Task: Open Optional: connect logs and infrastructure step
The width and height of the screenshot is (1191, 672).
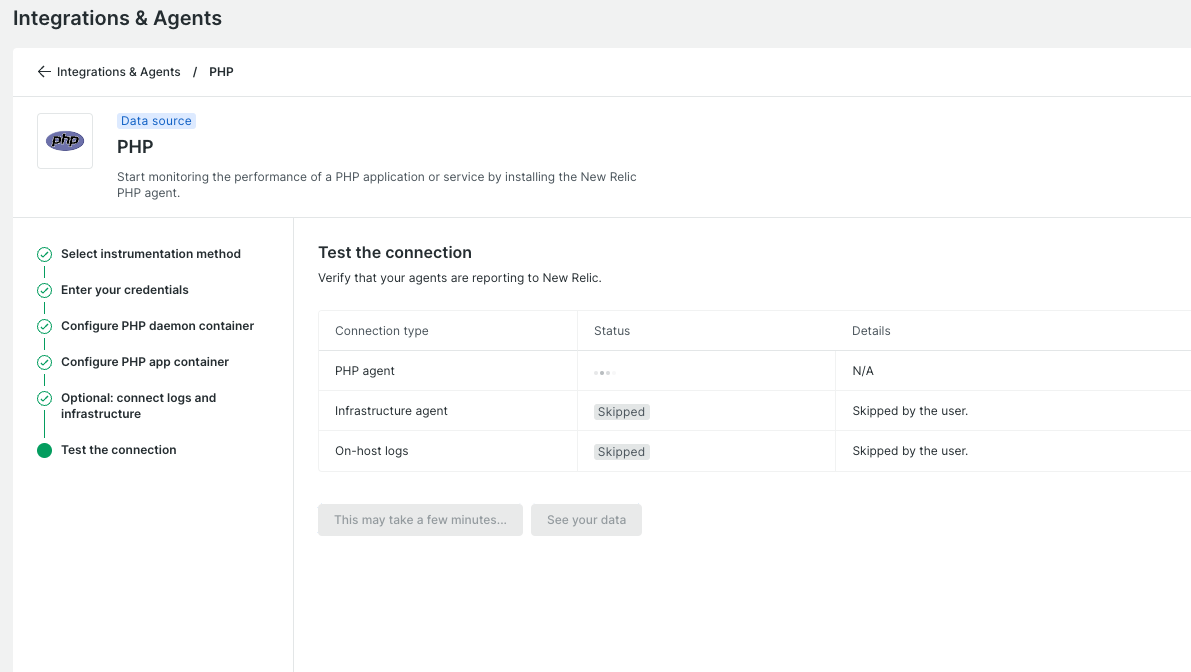Action: click(x=138, y=405)
